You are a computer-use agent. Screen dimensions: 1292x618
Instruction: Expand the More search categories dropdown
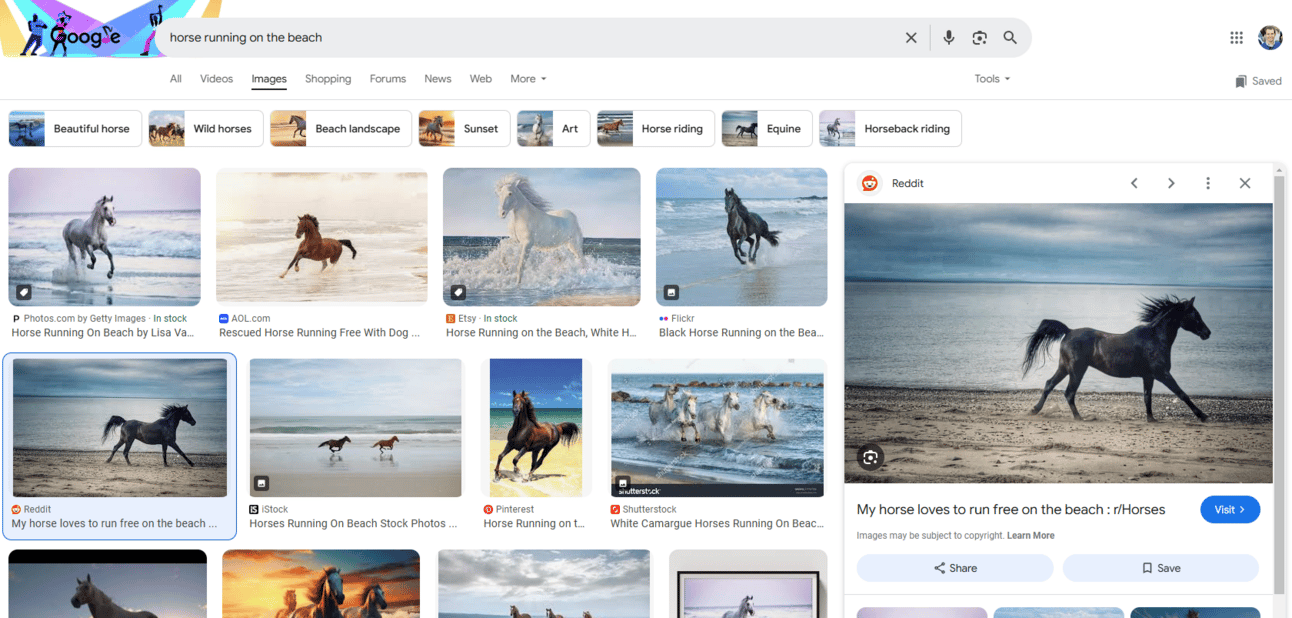coord(528,79)
